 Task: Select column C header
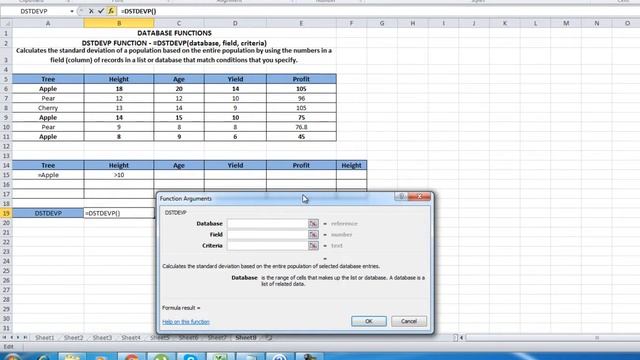(179, 23)
